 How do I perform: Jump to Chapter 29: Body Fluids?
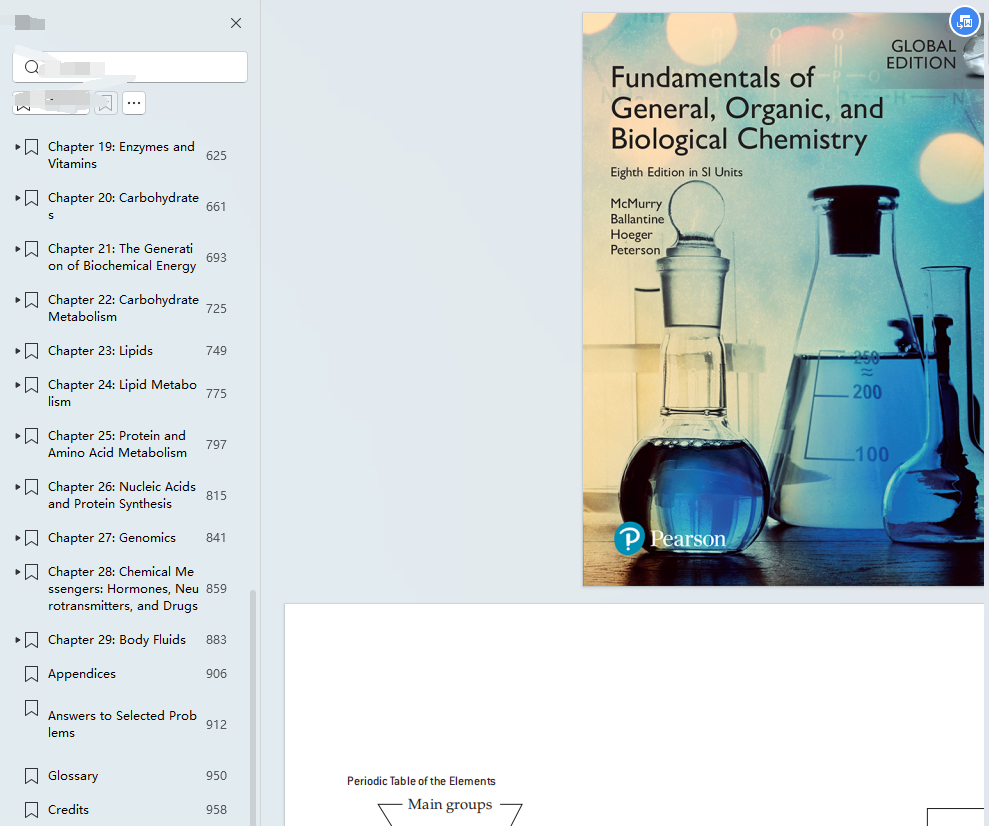117,640
